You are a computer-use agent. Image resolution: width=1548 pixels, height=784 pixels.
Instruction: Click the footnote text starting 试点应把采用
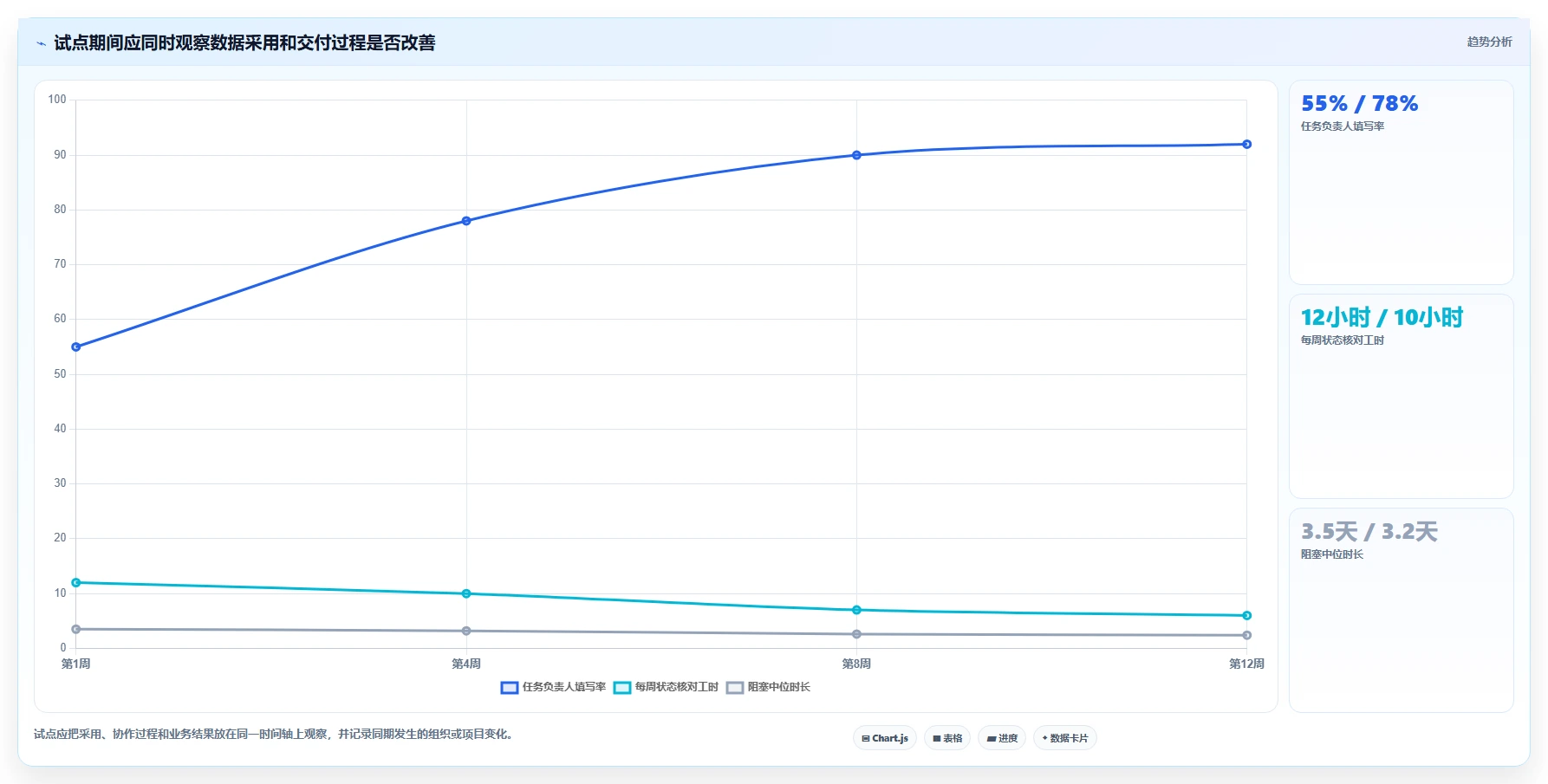point(273,735)
